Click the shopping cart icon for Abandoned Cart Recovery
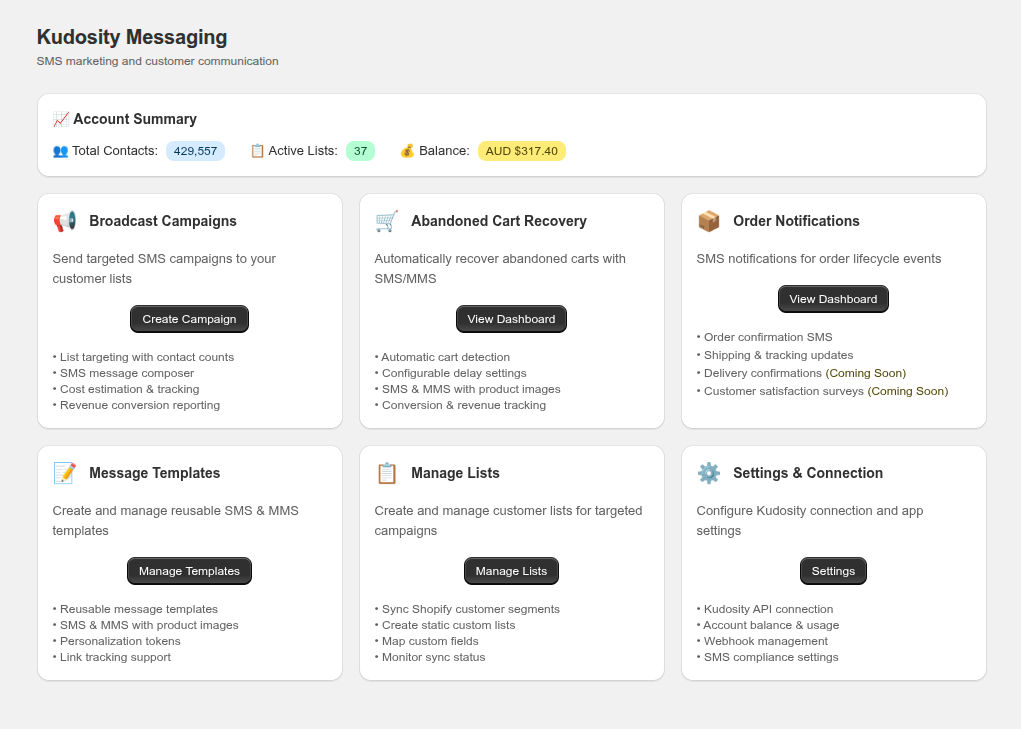 387,221
